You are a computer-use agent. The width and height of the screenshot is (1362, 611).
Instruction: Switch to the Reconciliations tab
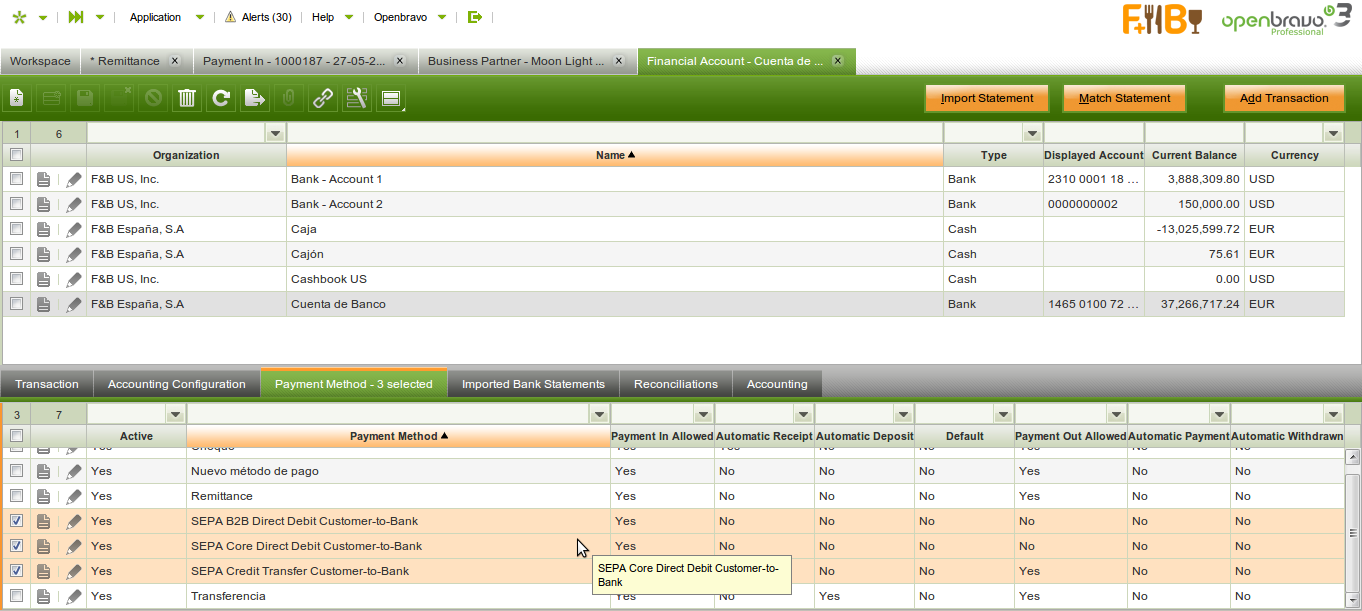tap(675, 384)
